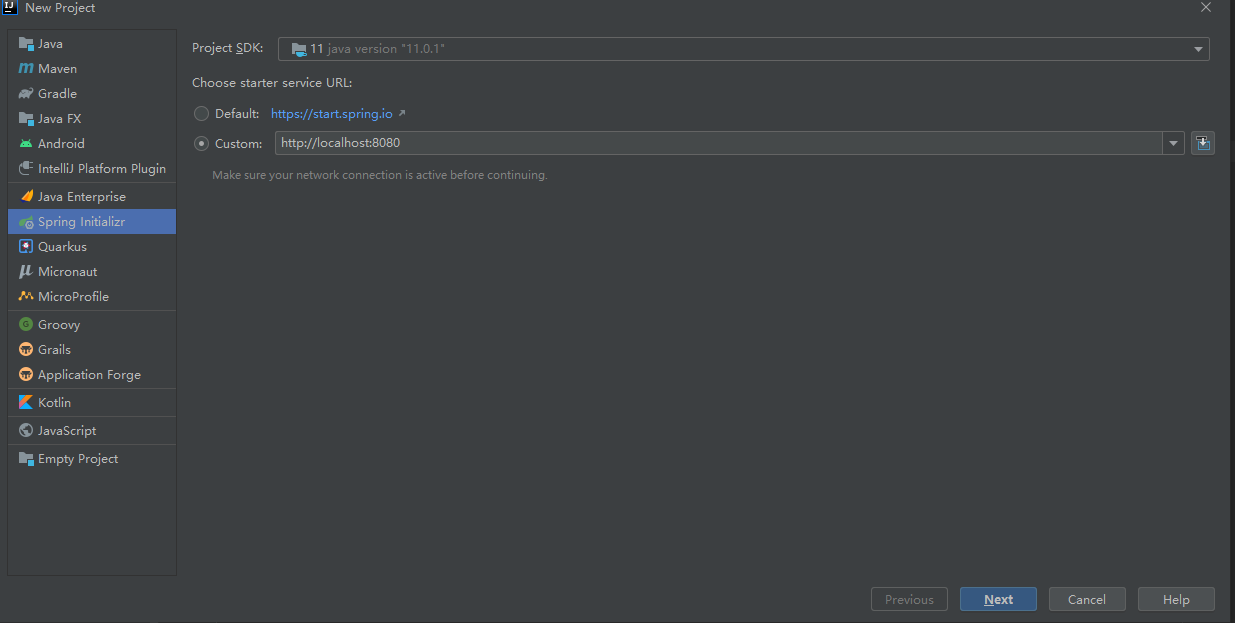Click the IntelliJ Platform Plugin icon
Viewport: 1235px width, 623px height.
pyautogui.click(x=26, y=169)
